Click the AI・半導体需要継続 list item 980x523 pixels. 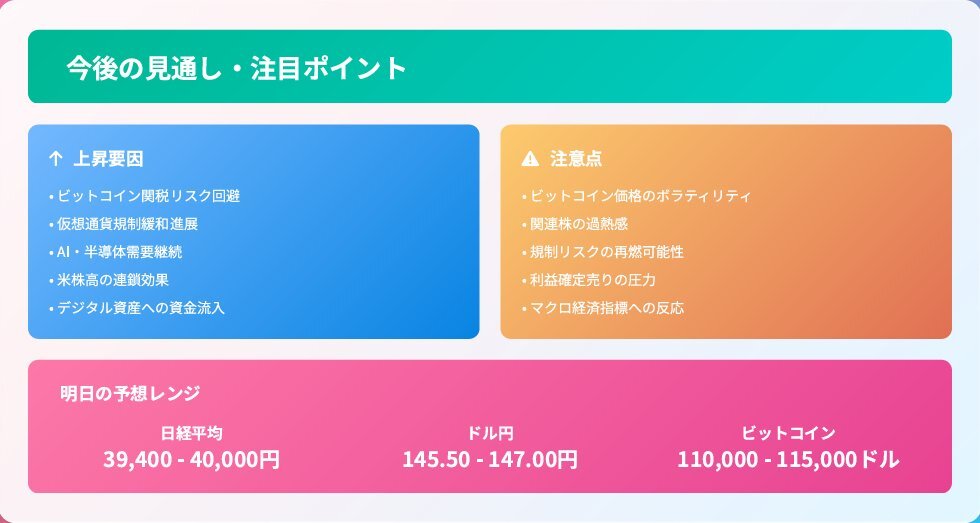pyautogui.click(x=116, y=252)
